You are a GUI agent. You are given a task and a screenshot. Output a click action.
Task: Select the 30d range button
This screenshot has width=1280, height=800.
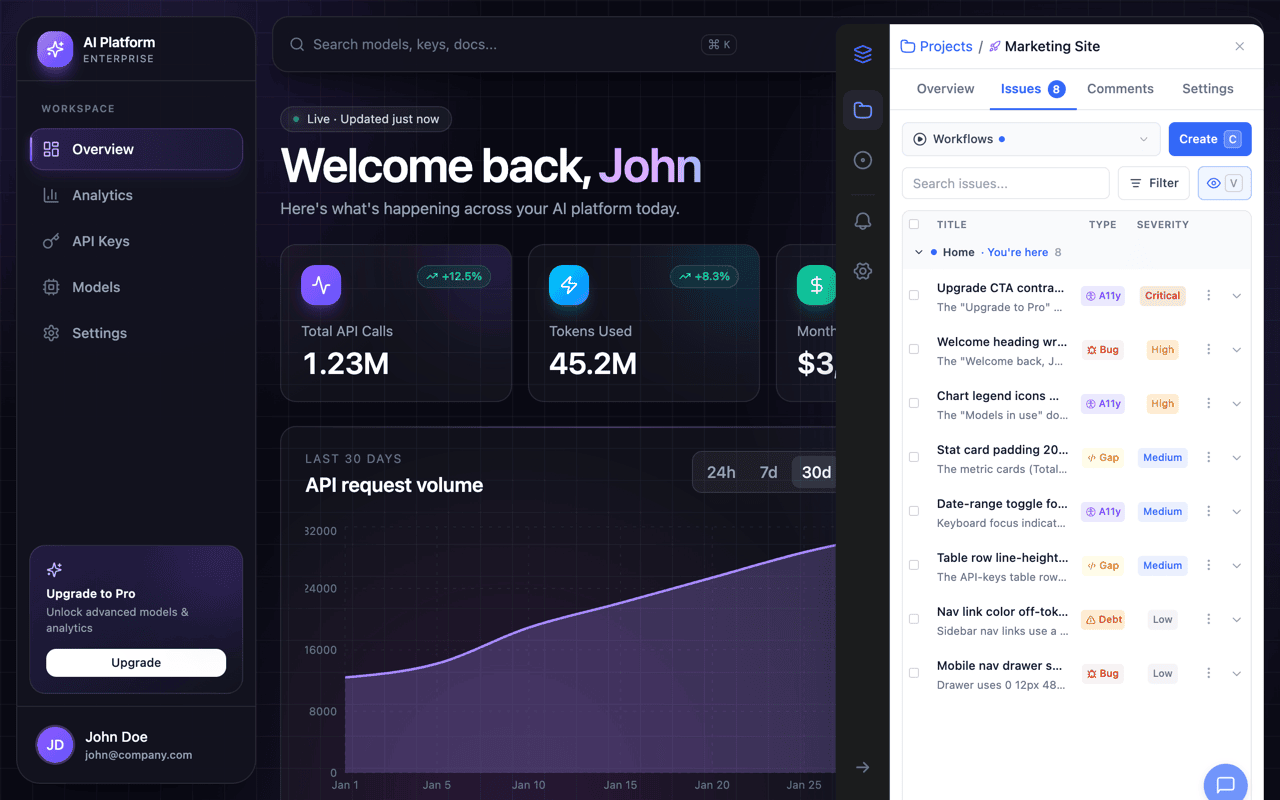(x=816, y=472)
